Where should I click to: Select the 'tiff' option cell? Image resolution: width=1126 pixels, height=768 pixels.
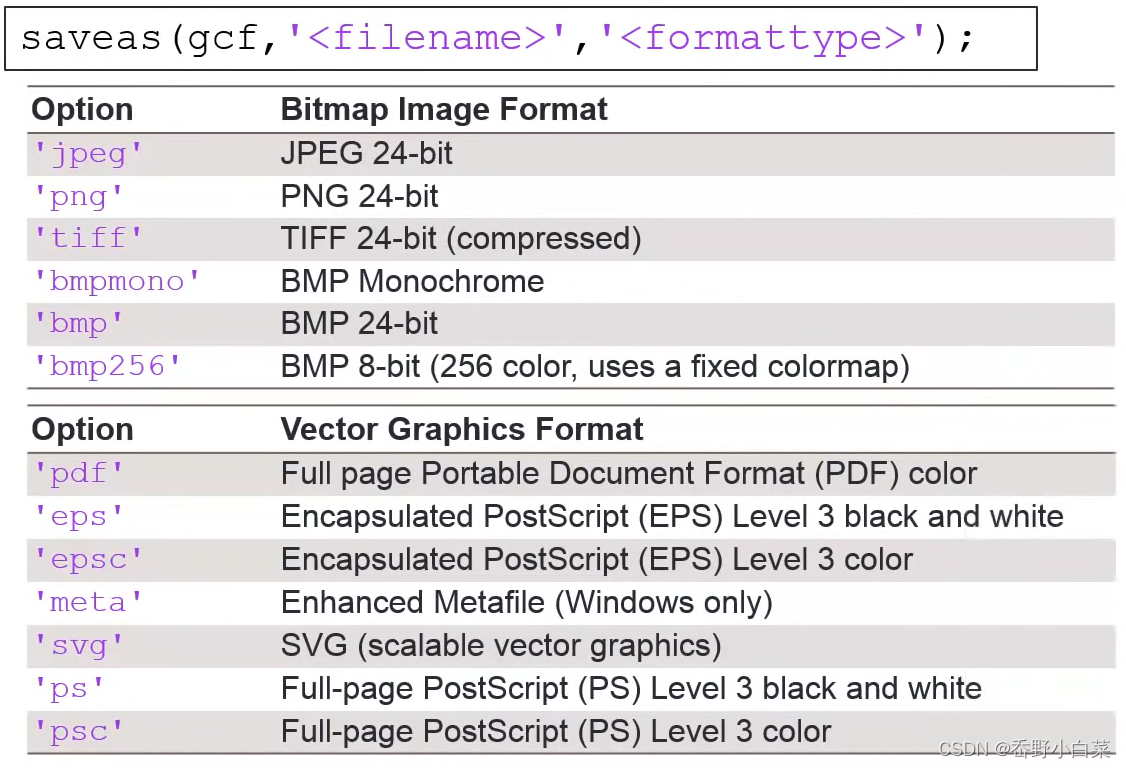pos(88,238)
